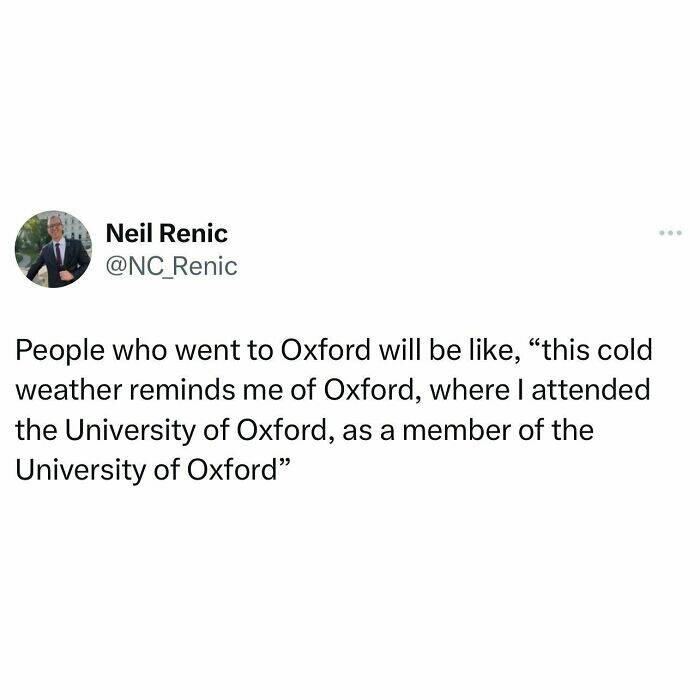
Task: Click Neil Renic's profile picture
Action: tap(53, 249)
